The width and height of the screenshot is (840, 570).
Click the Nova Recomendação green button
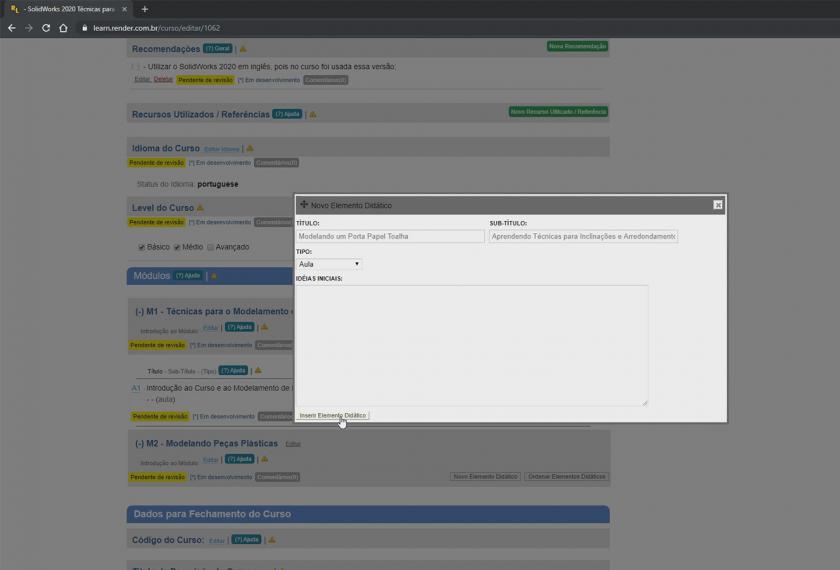tap(577, 47)
